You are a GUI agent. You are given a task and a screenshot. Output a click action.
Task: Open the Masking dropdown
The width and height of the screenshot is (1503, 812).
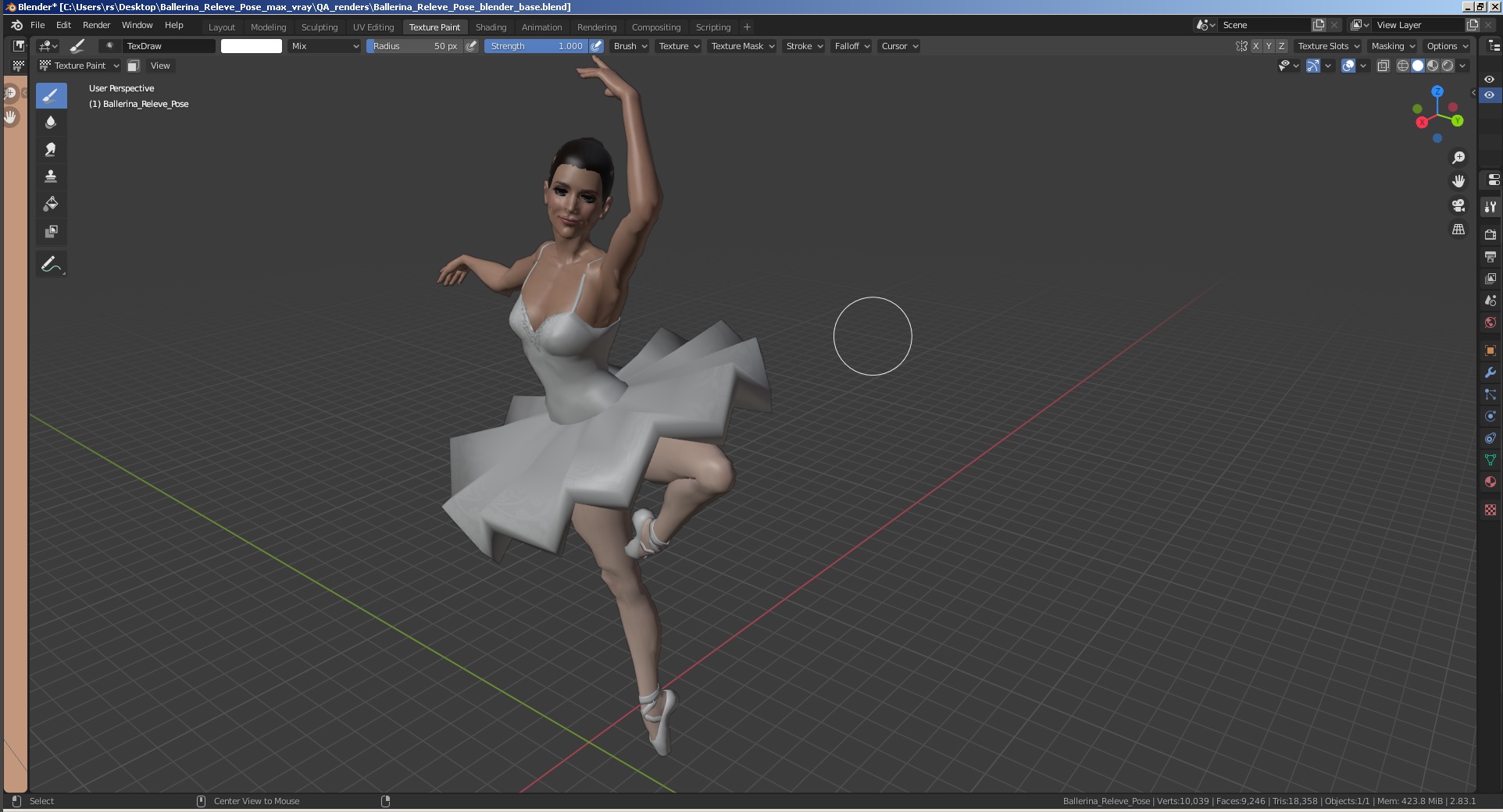pos(1393,46)
